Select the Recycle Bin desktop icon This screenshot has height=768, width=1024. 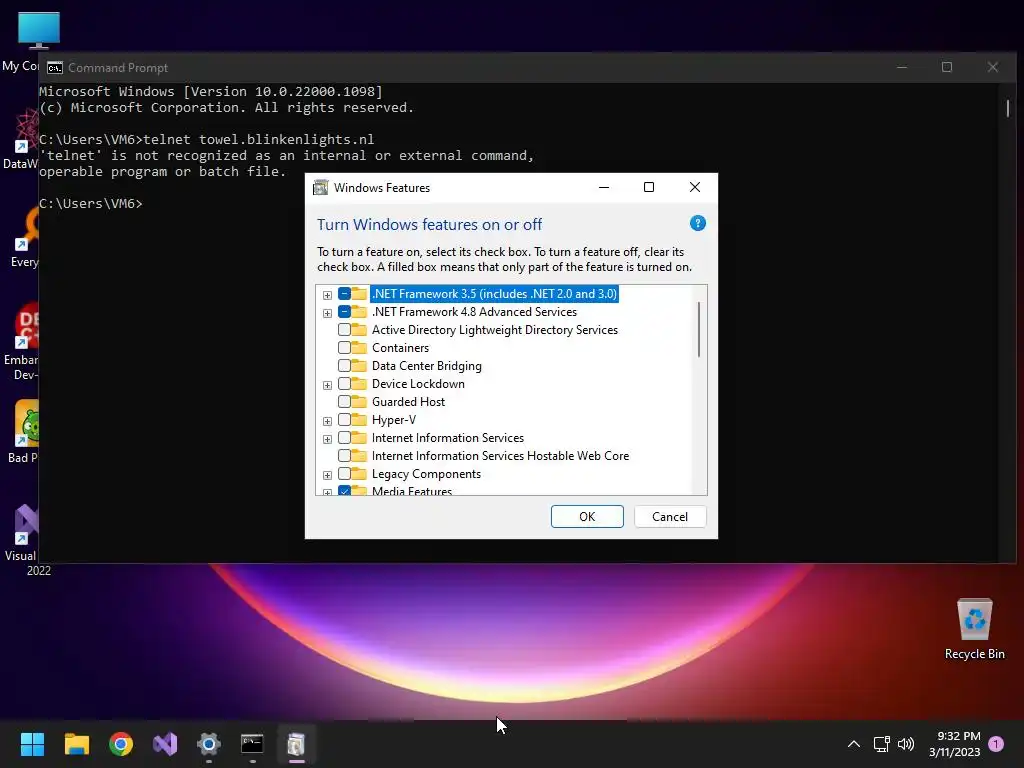tap(974, 630)
